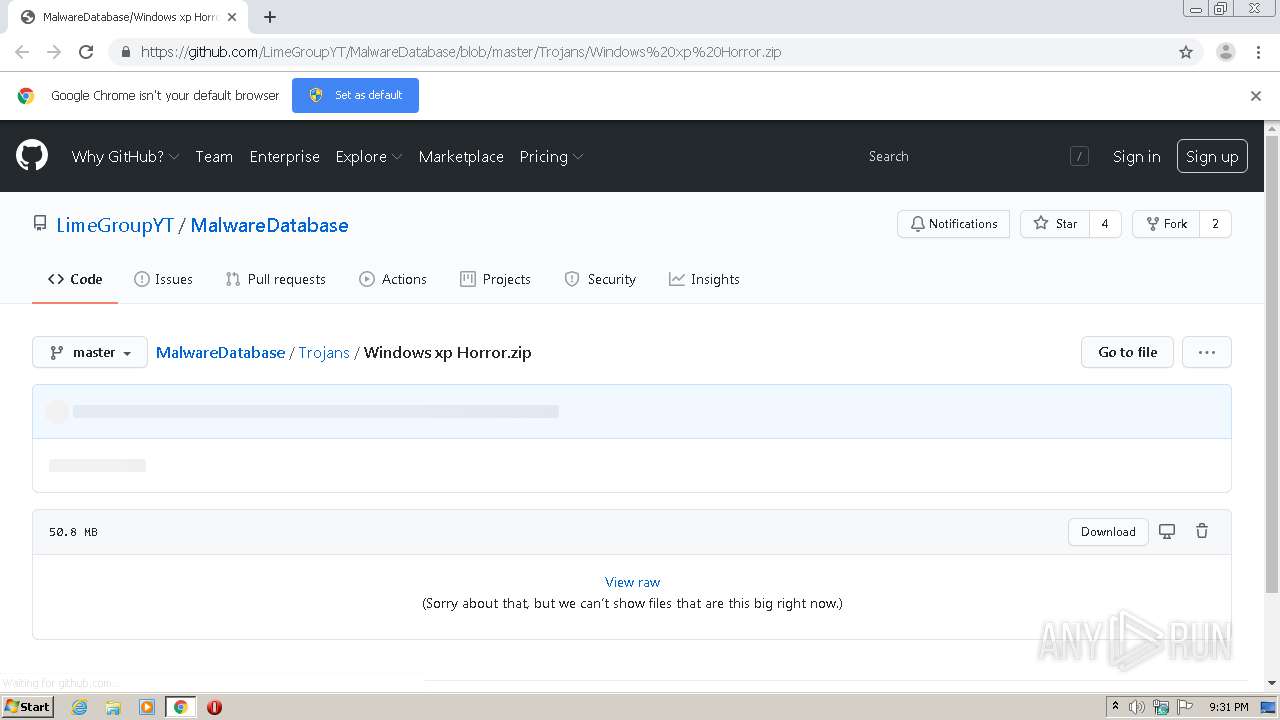Open taskbar clock 9:31 PM
Screen dimensions: 1280x720
click(1228, 707)
